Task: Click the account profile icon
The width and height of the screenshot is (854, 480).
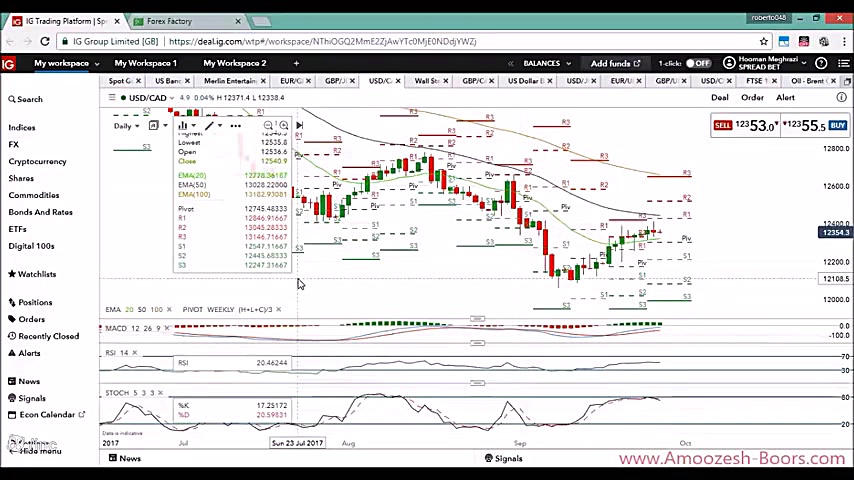Action: tap(729, 63)
